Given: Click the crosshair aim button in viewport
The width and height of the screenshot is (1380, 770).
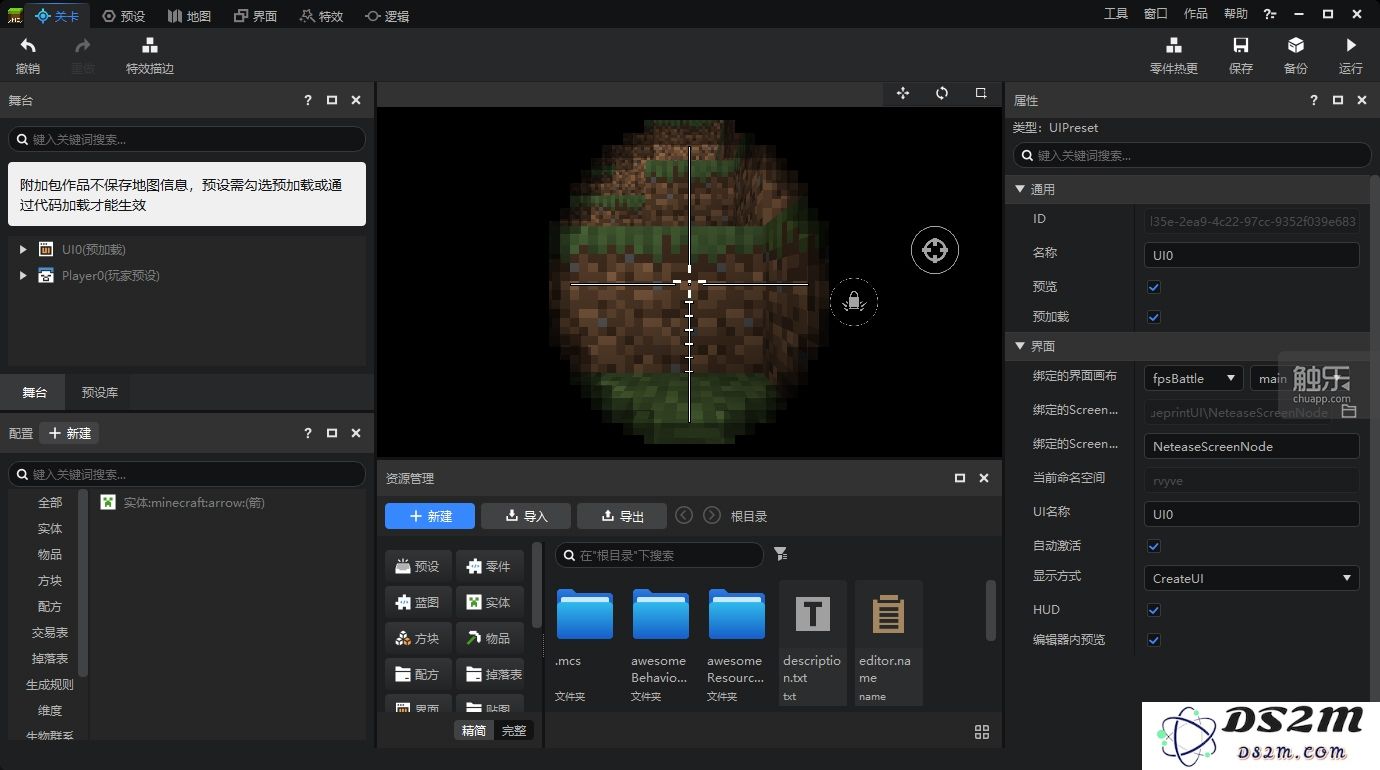Looking at the screenshot, I should click(935, 250).
